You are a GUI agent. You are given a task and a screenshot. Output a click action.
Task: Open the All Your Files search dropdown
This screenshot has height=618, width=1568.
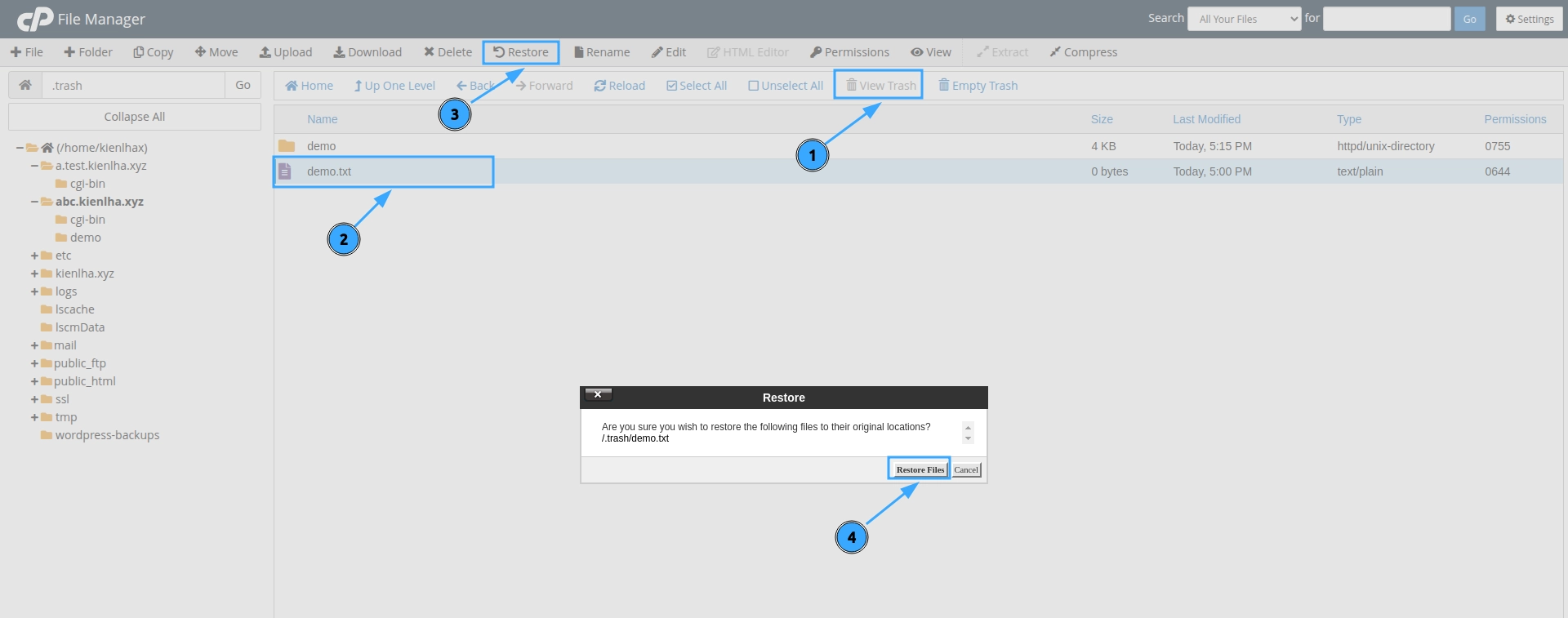[1244, 19]
